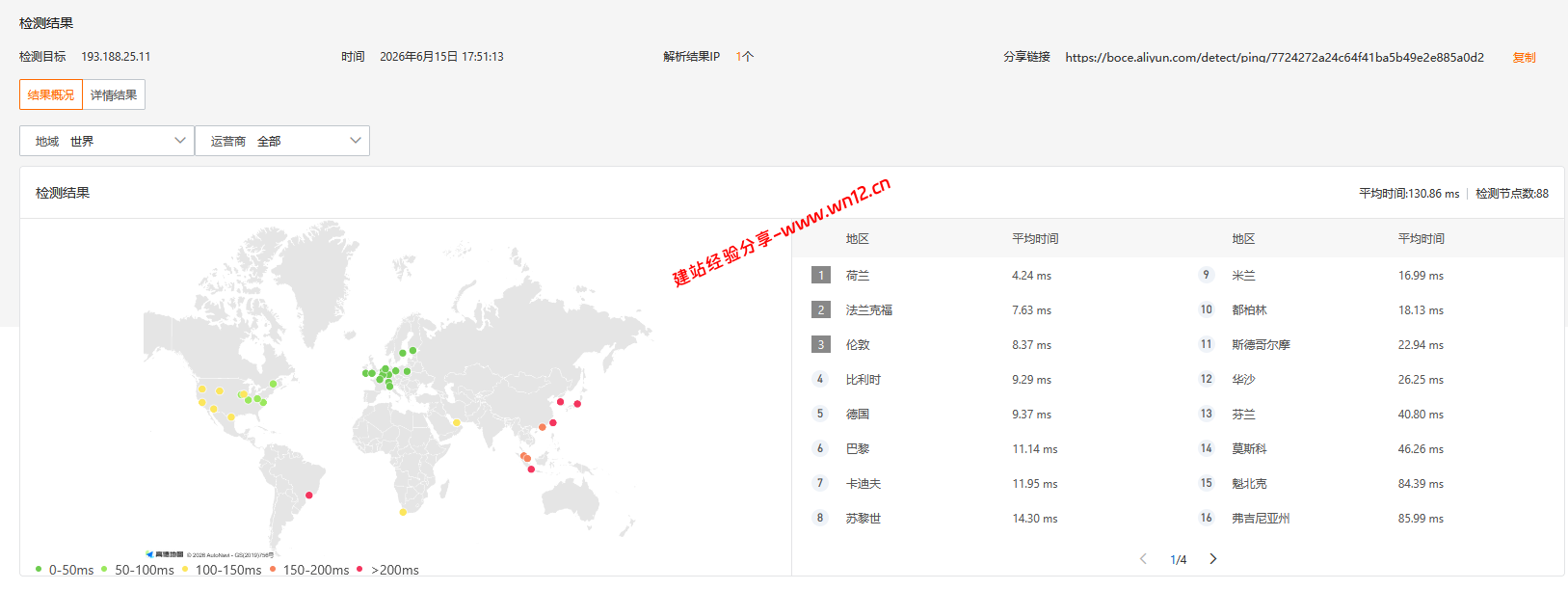The height and width of the screenshot is (590, 1568).
Task: Click the 卡迪夫 region name
Action: pos(864,484)
